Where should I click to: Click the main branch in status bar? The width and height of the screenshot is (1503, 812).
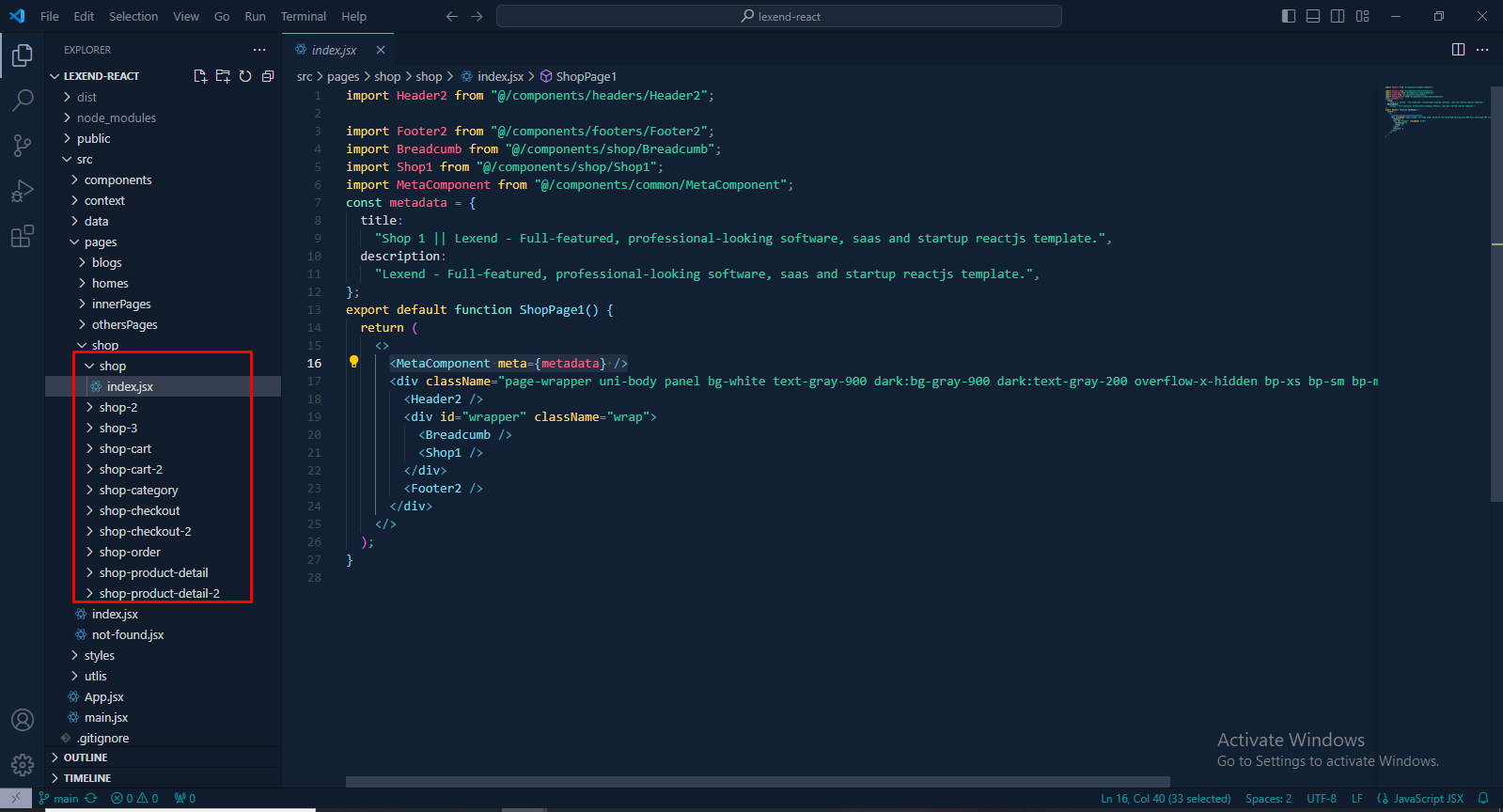(x=66, y=799)
